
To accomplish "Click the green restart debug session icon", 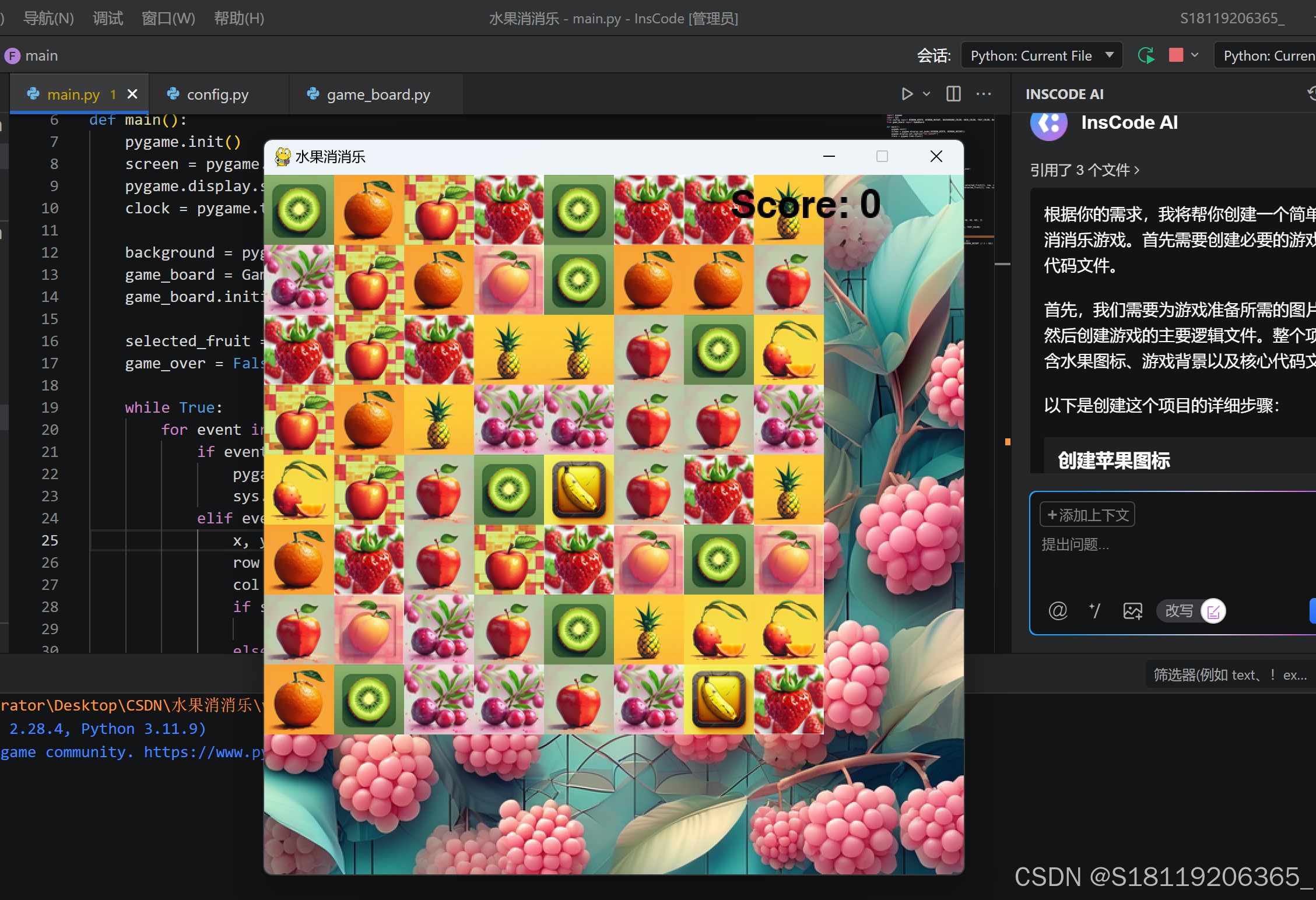I will 1146,55.
